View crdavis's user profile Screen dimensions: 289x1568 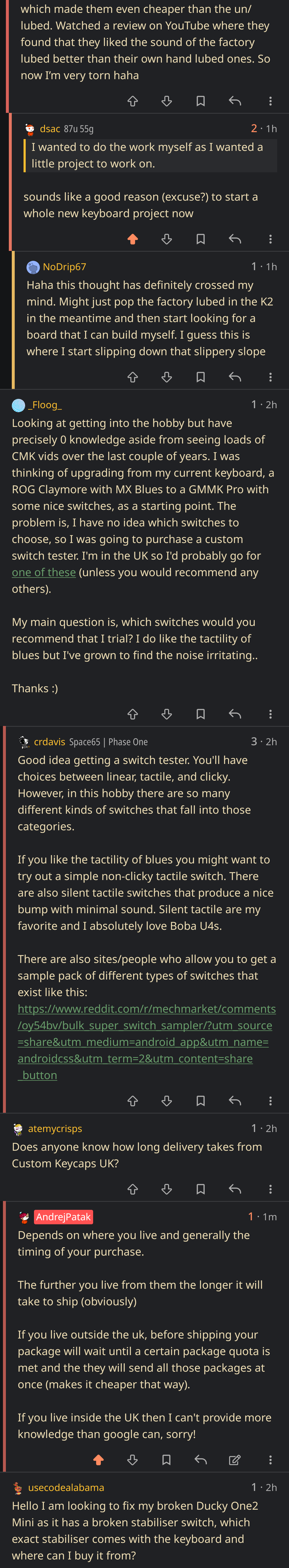click(49, 741)
